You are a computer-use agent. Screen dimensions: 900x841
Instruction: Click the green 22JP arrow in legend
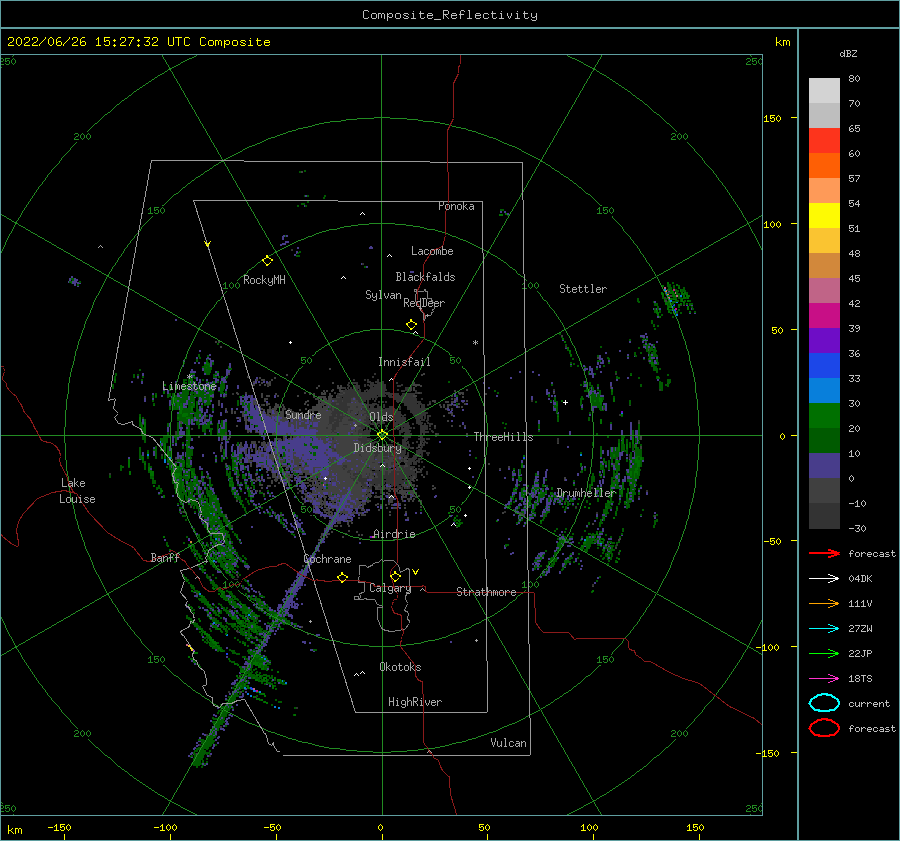pos(824,653)
